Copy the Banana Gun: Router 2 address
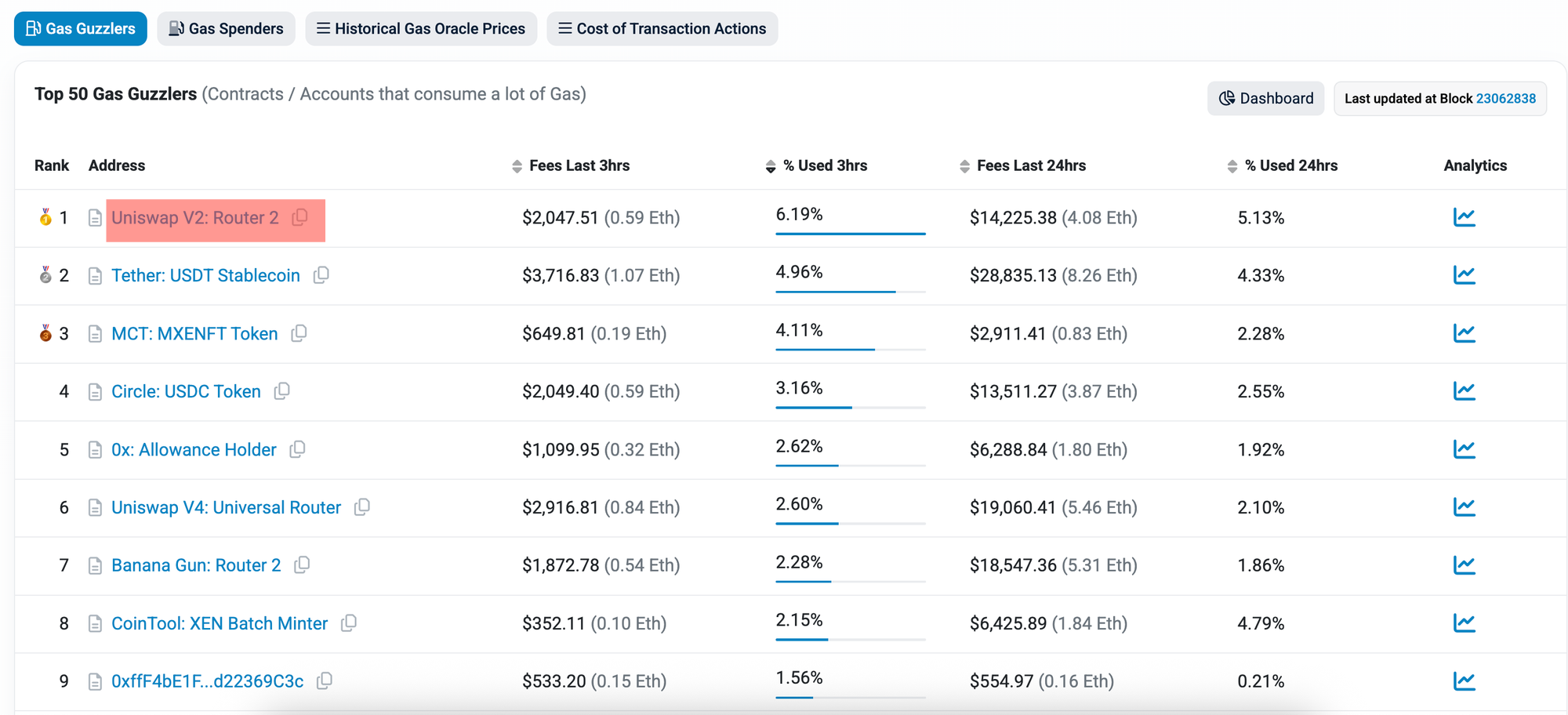The image size is (1568, 715). click(x=302, y=565)
